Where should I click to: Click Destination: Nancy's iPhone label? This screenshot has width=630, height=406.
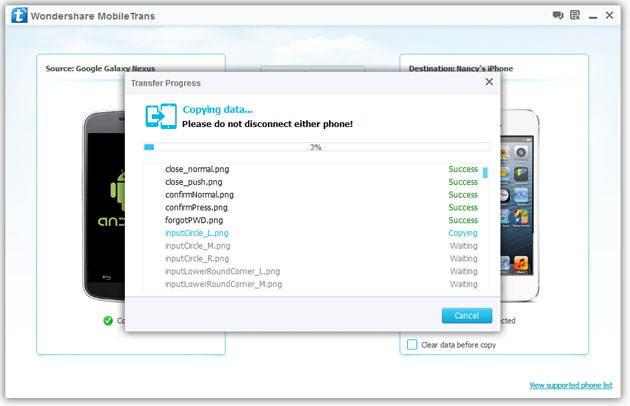click(x=461, y=68)
